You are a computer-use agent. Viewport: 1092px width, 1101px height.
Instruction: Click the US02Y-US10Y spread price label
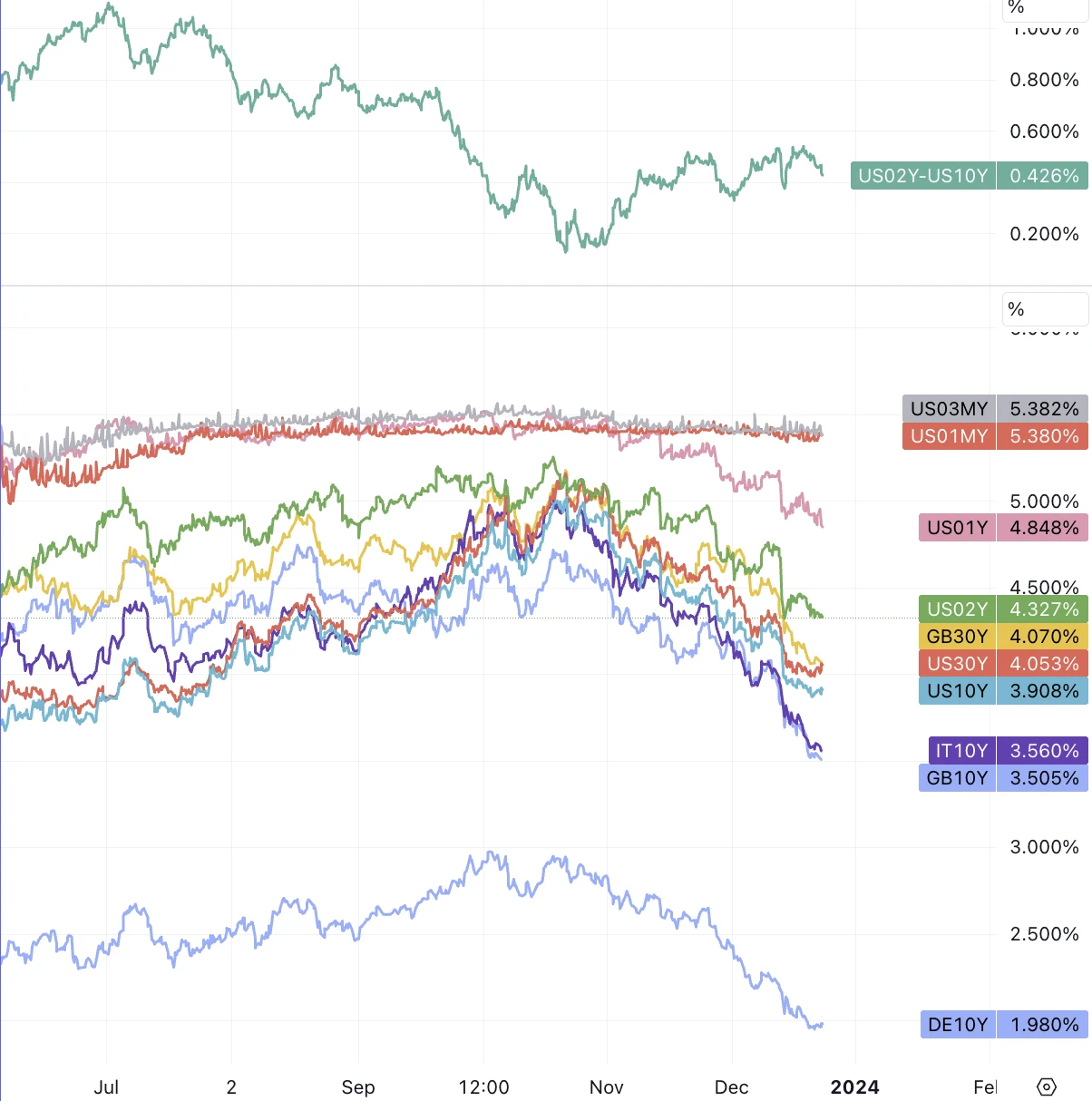tap(967, 176)
